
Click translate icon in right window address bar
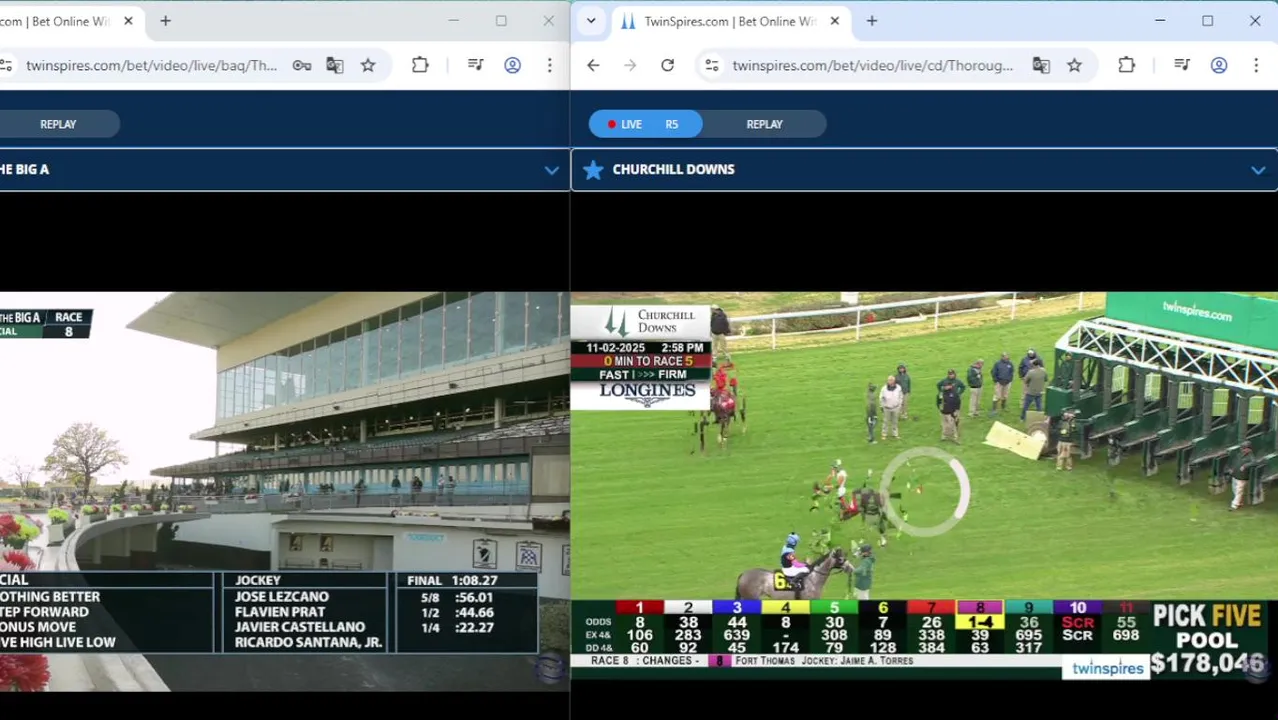pyautogui.click(x=1041, y=66)
